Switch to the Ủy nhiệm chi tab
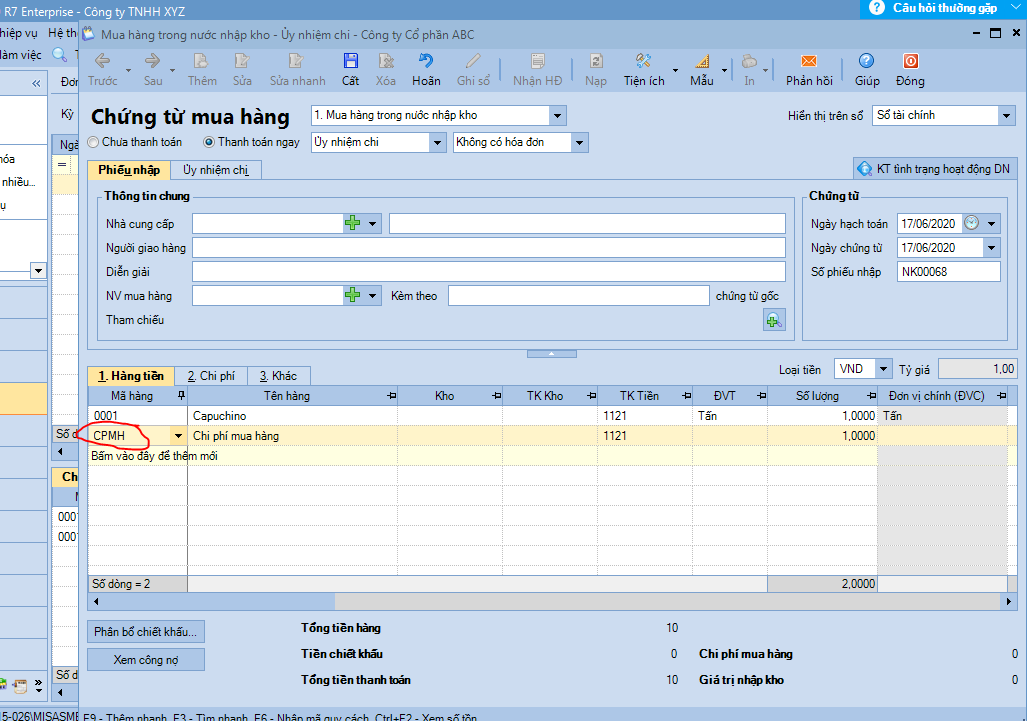1027x721 pixels. click(x=215, y=170)
